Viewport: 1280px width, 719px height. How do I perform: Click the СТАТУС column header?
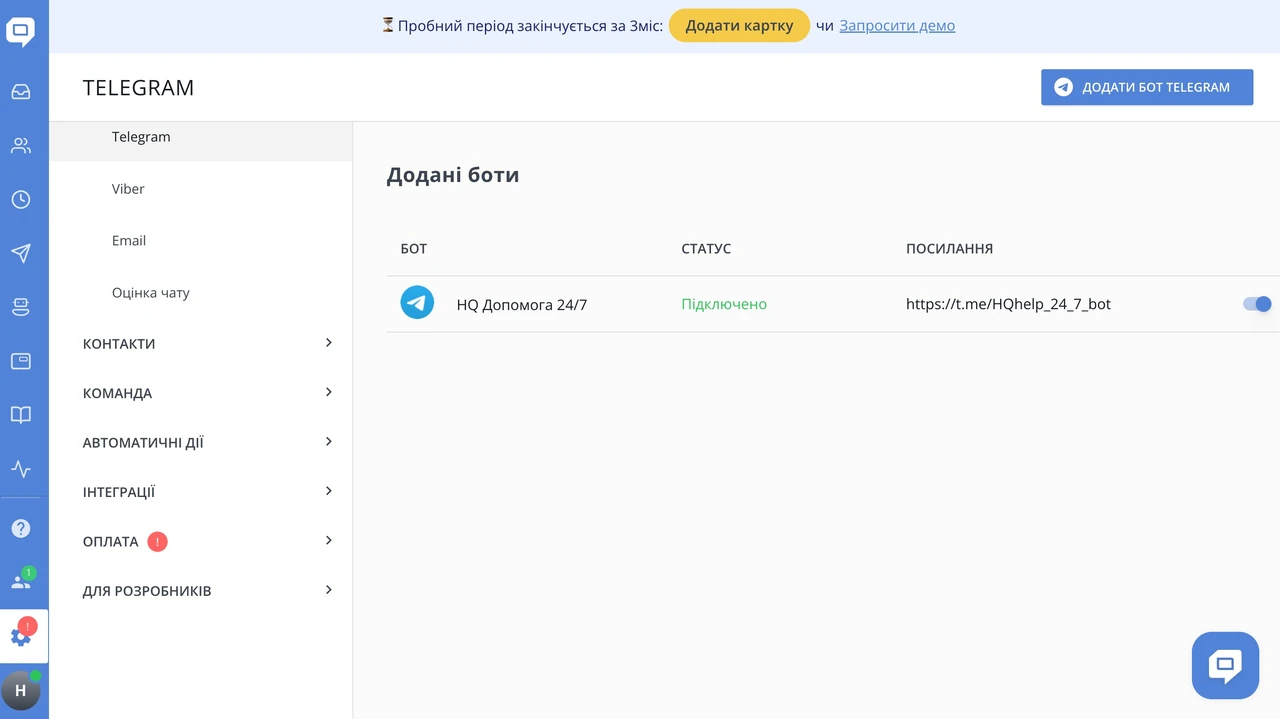[x=706, y=248]
